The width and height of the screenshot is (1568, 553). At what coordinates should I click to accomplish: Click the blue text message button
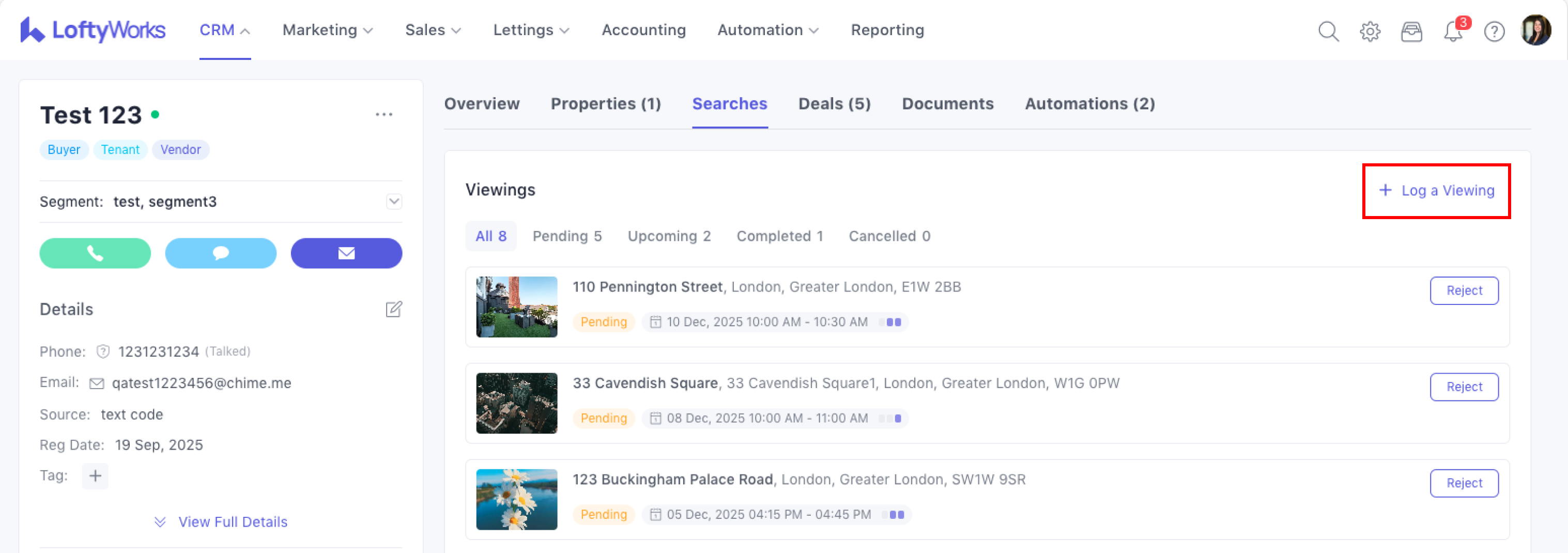point(220,253)
